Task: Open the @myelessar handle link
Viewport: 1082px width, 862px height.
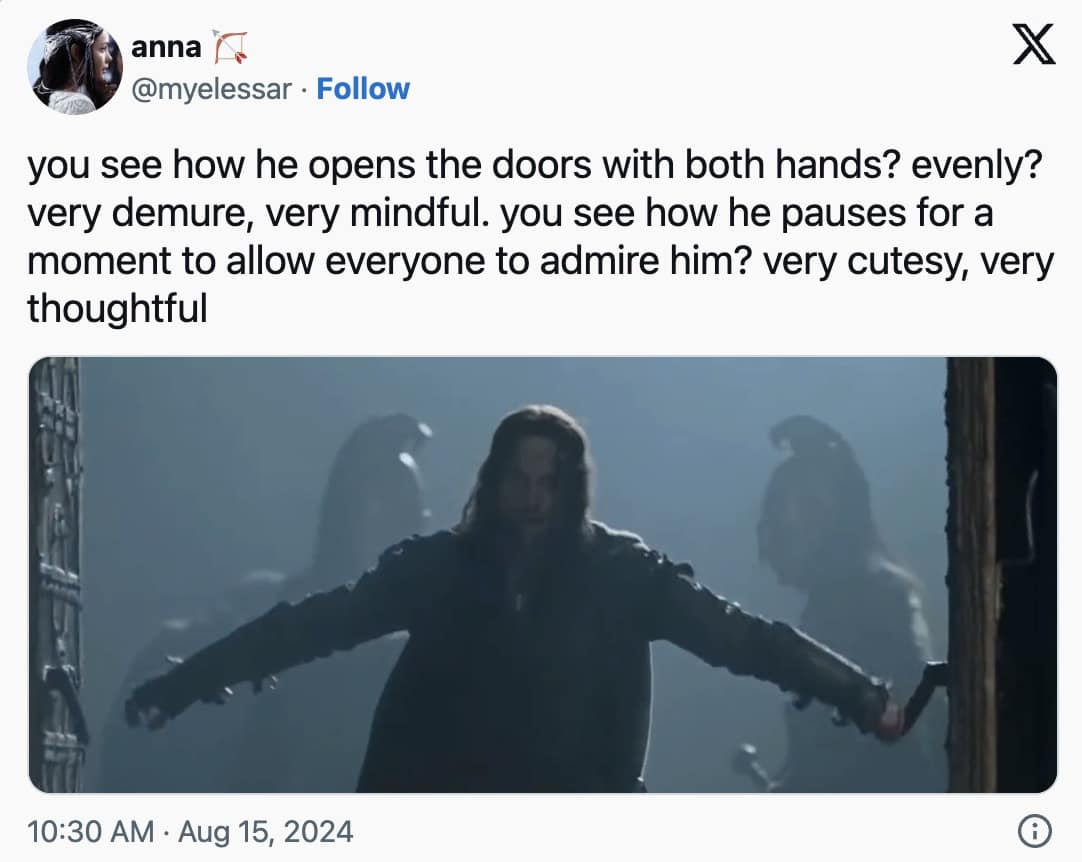Action: 211,90
